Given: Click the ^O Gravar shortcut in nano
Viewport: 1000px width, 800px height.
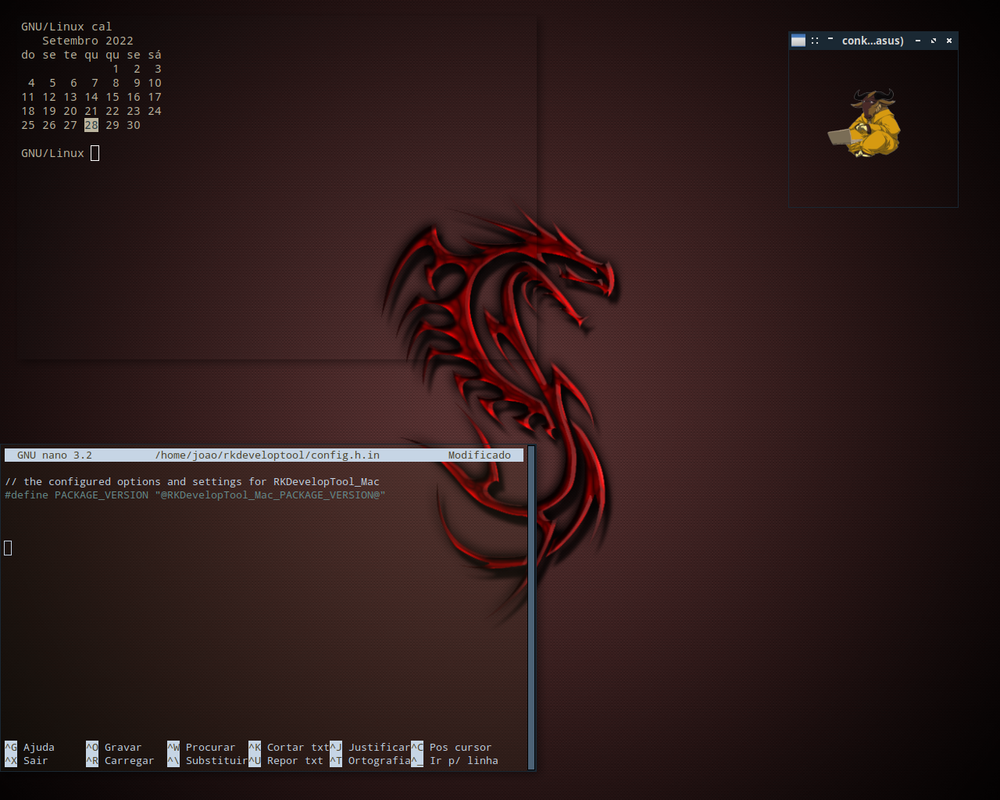Looking at the screenshot, I should tap(114, 747).
